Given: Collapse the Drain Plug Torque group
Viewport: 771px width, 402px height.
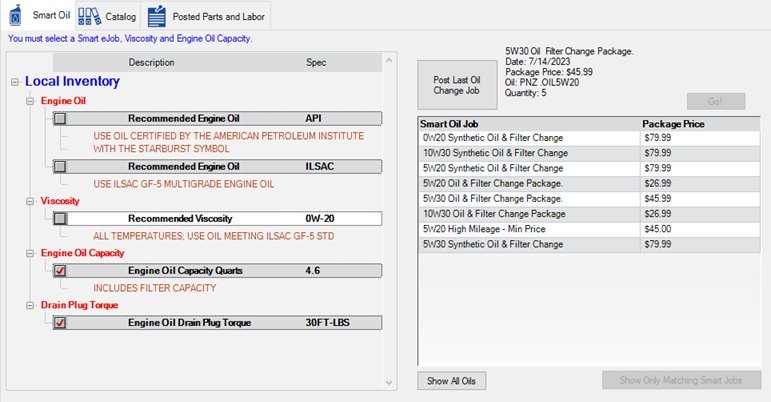Looking at the screenshot, I should [x=30, y=305].
